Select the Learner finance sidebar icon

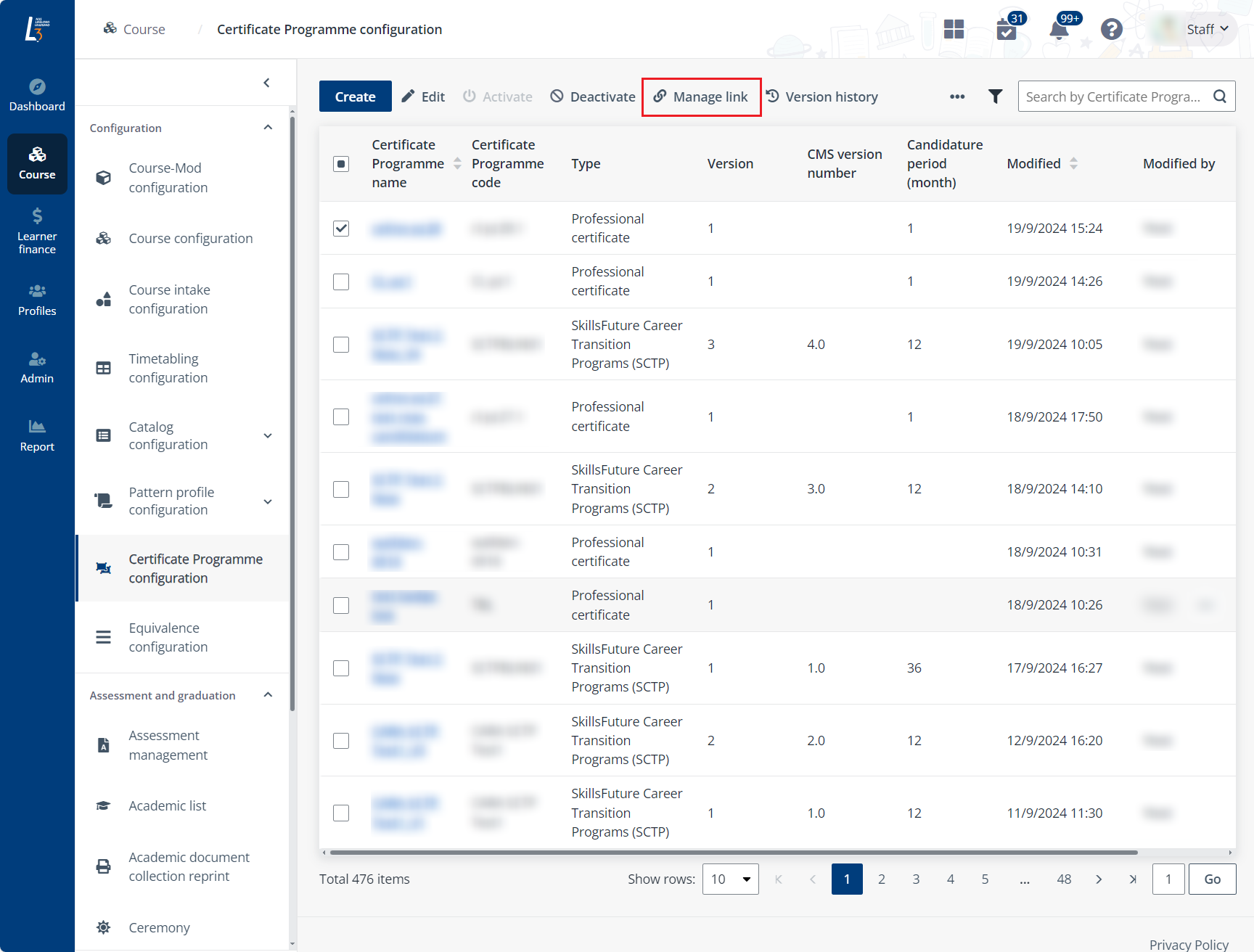[x=37, y=229]
